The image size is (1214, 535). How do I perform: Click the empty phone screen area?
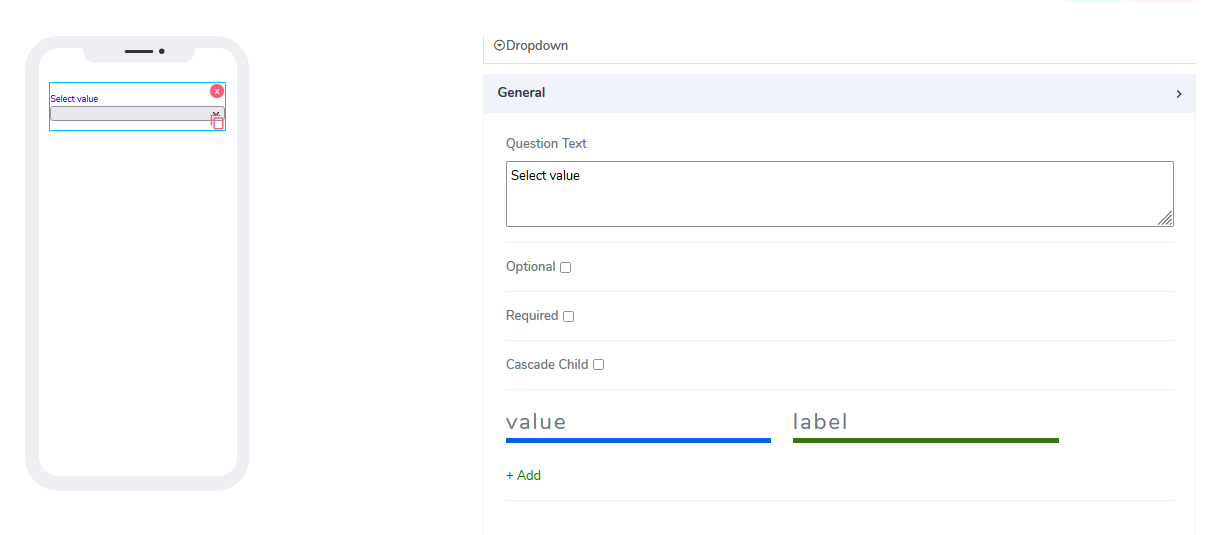tap(138, 300)
